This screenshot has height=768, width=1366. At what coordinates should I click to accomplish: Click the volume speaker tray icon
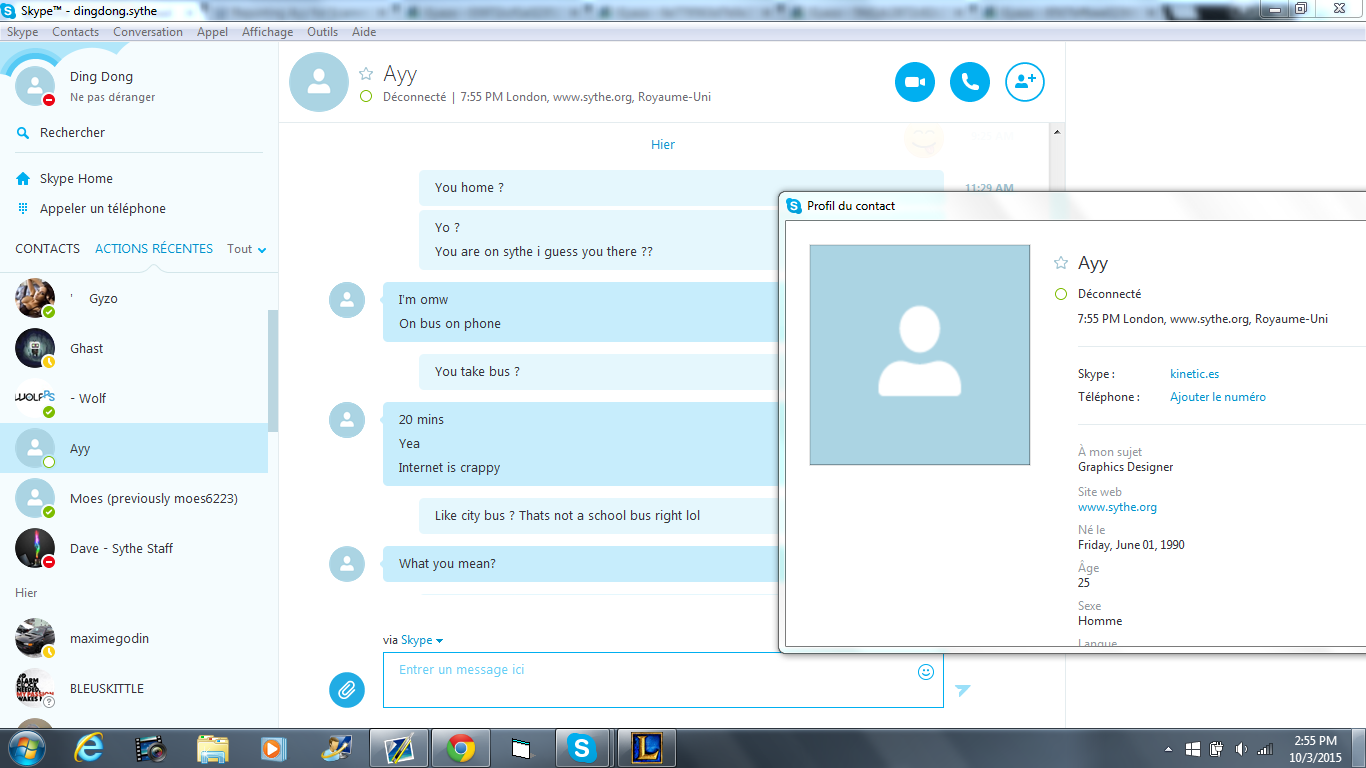coord(1241,749)
